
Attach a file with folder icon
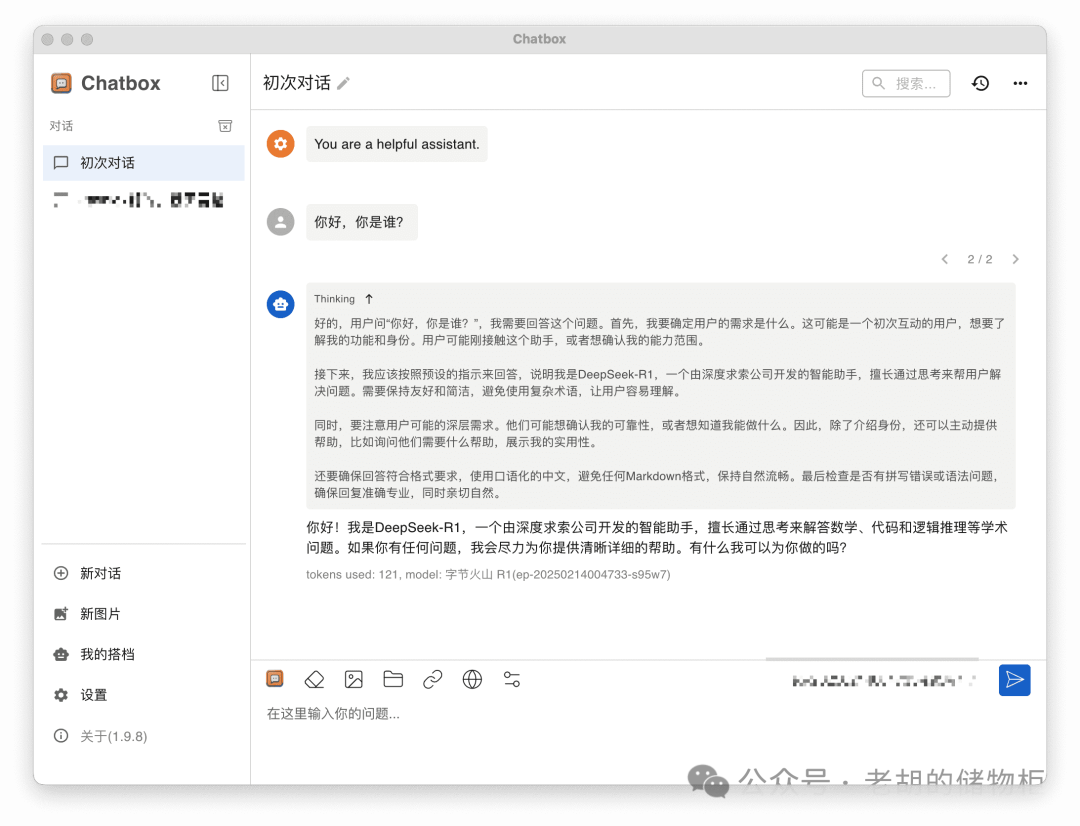point(393,679)
